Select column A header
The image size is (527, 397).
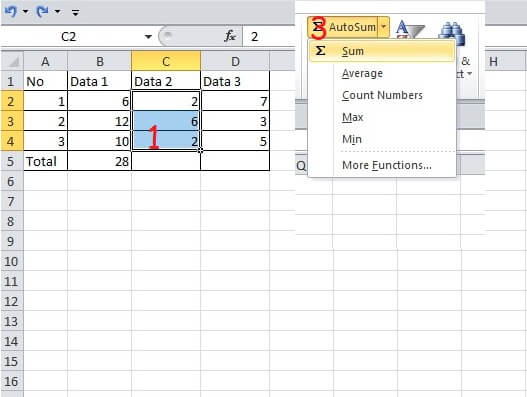point(45,61)
